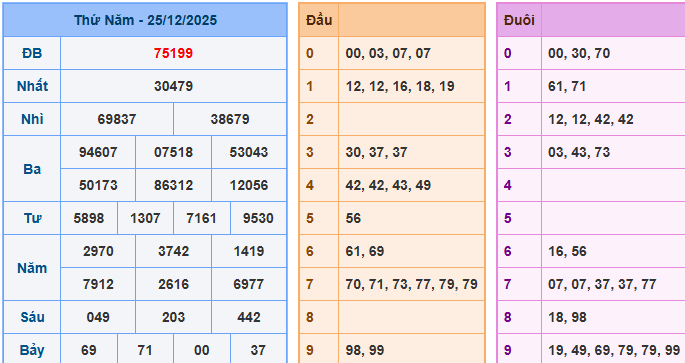The width and height of the screenshot is (685, 363).
Task: Click the Bảy row label
Action: 32,350
